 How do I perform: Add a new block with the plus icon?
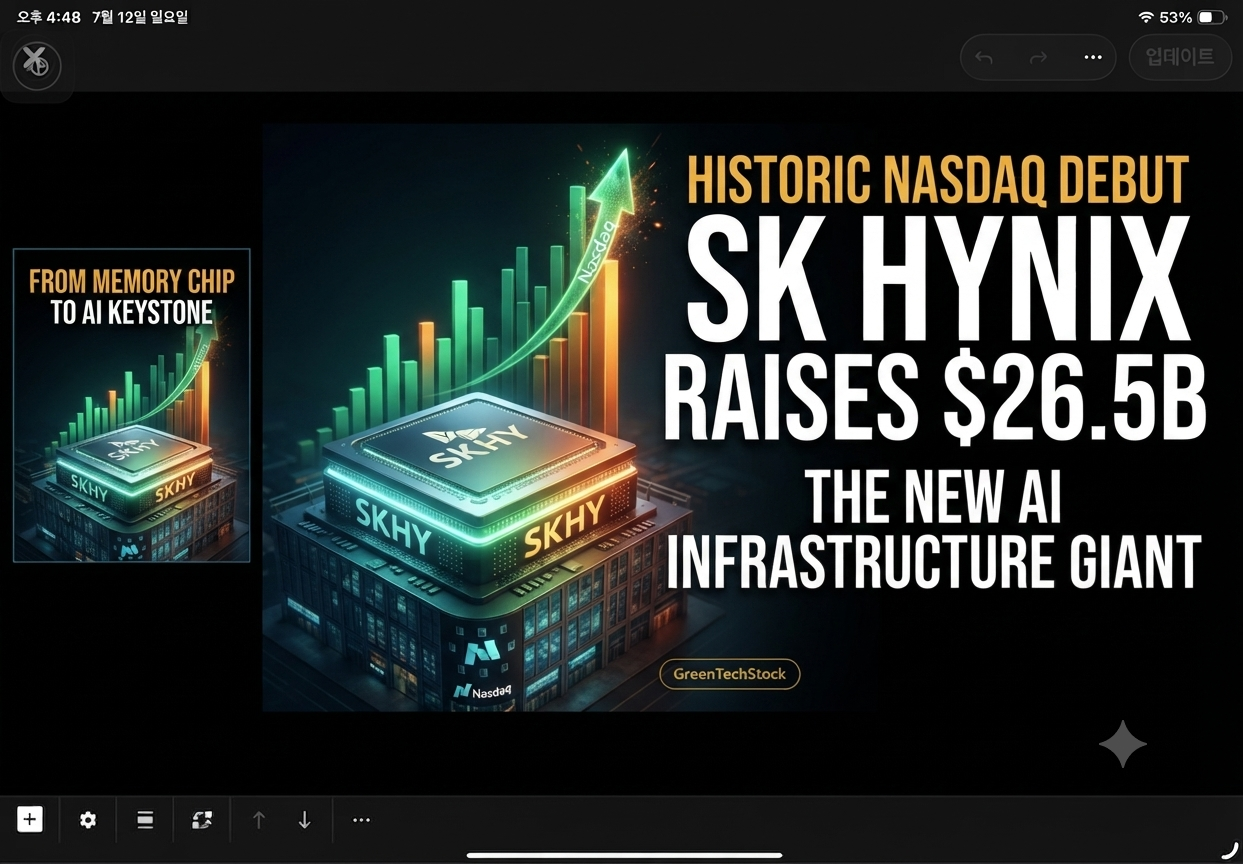[30, 820]
